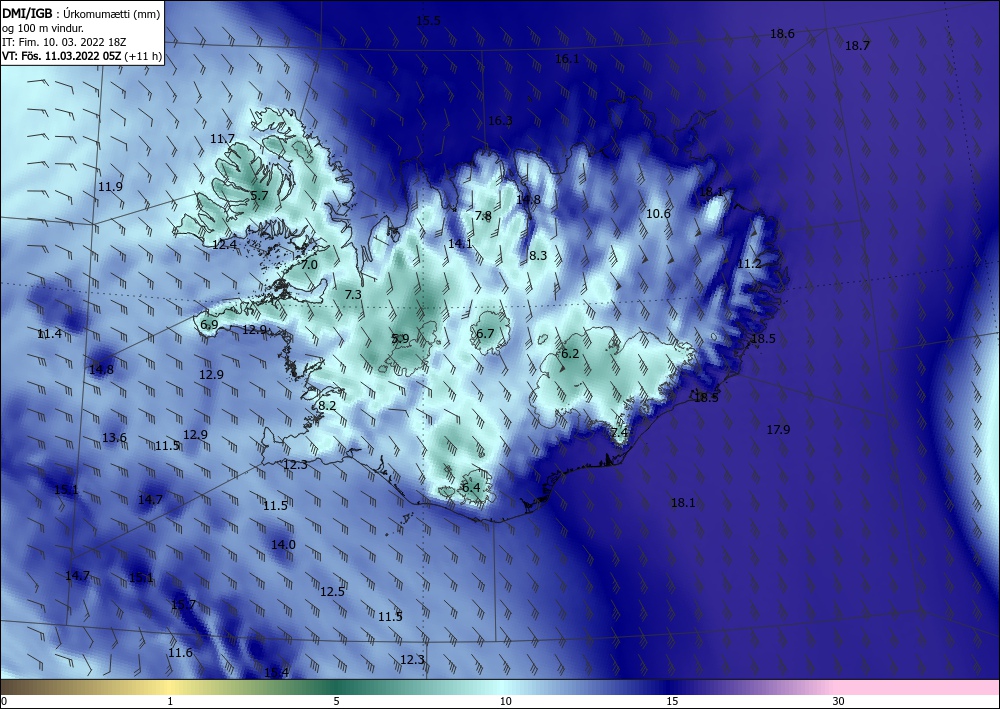Select the 7.8 value label
This screenshot has height=709, width=1000.
(x=483, y=216)
